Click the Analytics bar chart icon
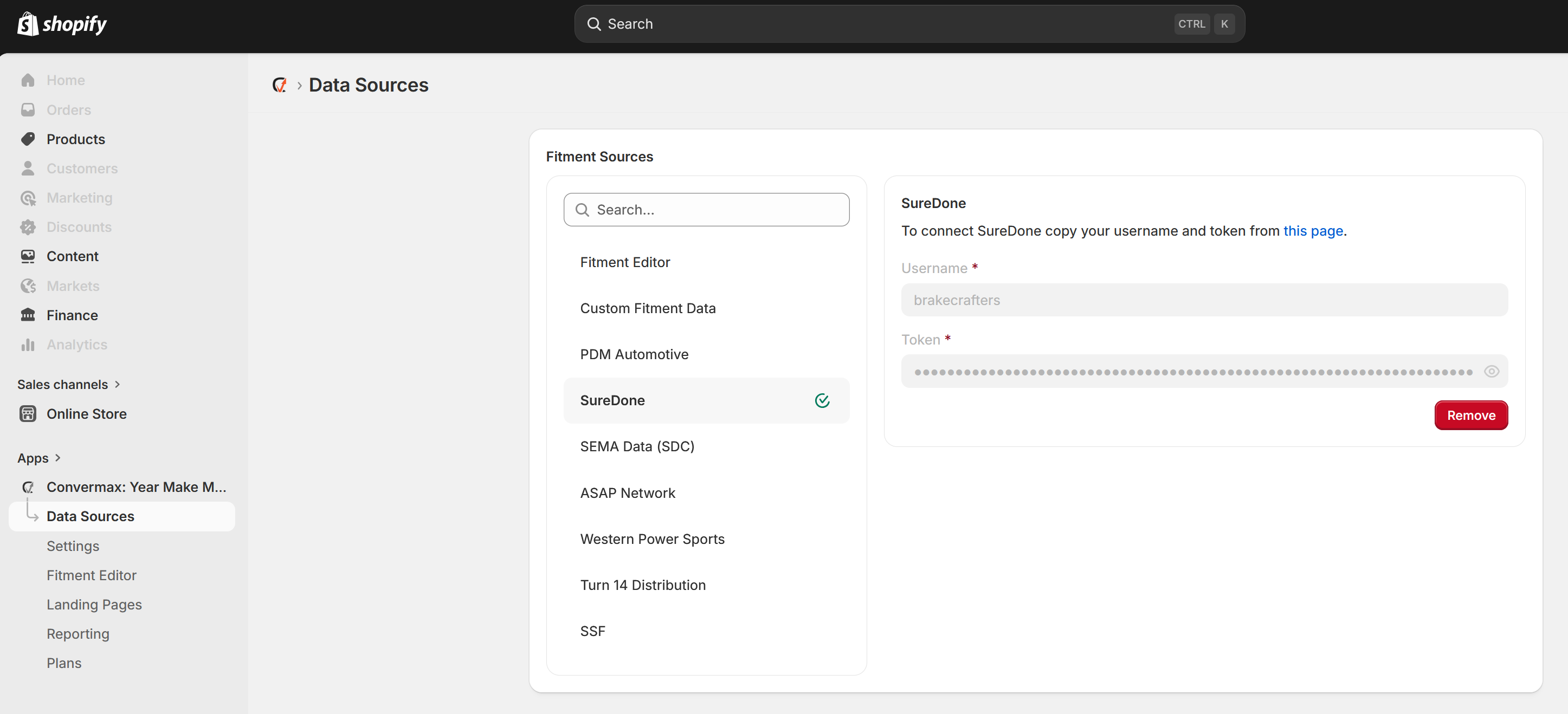This screenshot has height=714, width=1568. [28, 344]
